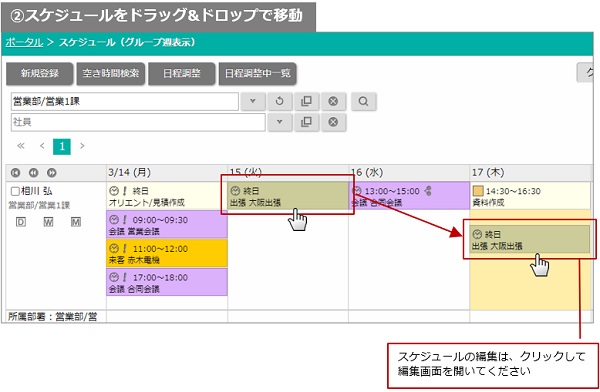Click the 社員 input field
The width and height of the screenshot is (600, 392).
[138, 122]
